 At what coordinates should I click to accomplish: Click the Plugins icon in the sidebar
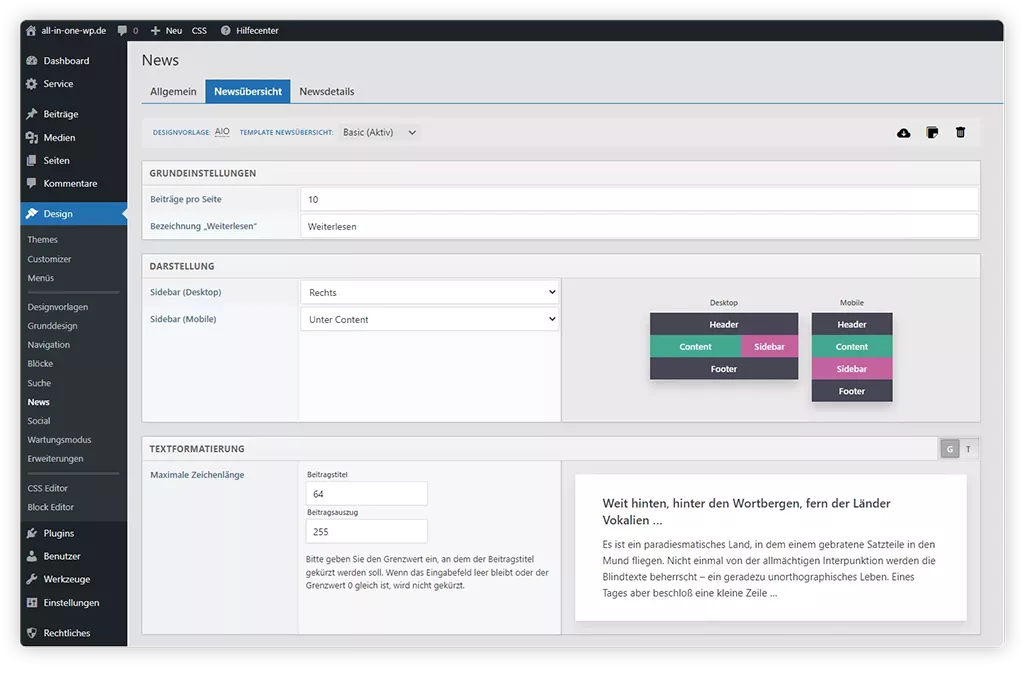pos(32,533)
